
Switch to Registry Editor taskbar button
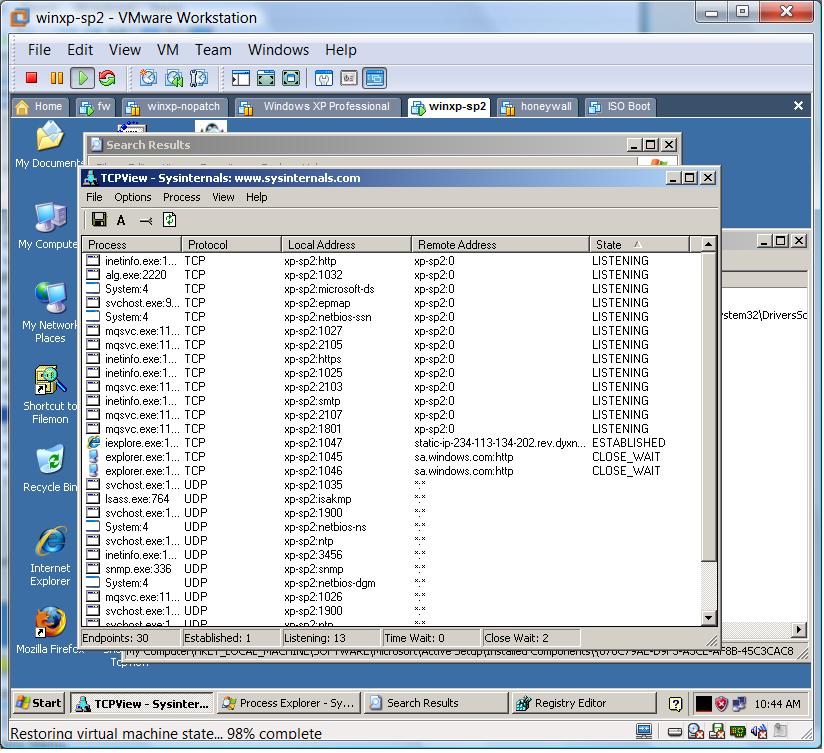pyautogui.click(x=584, y=703)
